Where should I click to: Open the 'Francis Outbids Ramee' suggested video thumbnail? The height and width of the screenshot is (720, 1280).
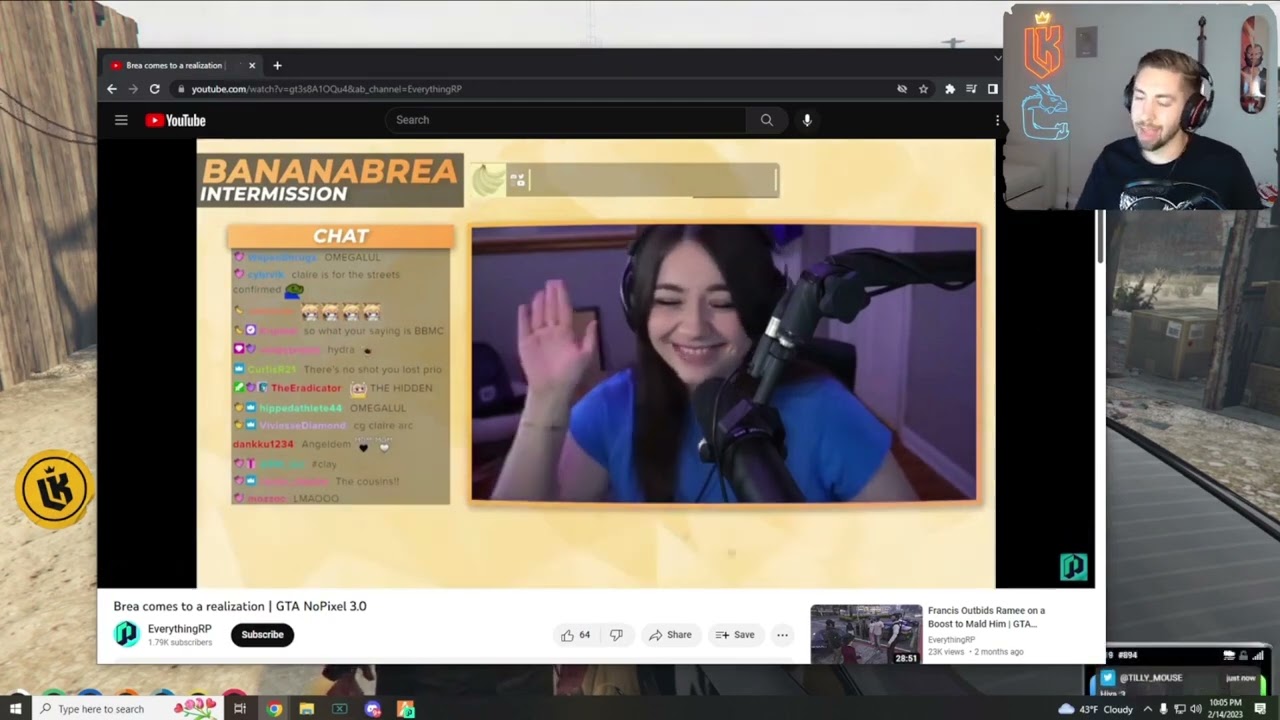pos(866,634)
